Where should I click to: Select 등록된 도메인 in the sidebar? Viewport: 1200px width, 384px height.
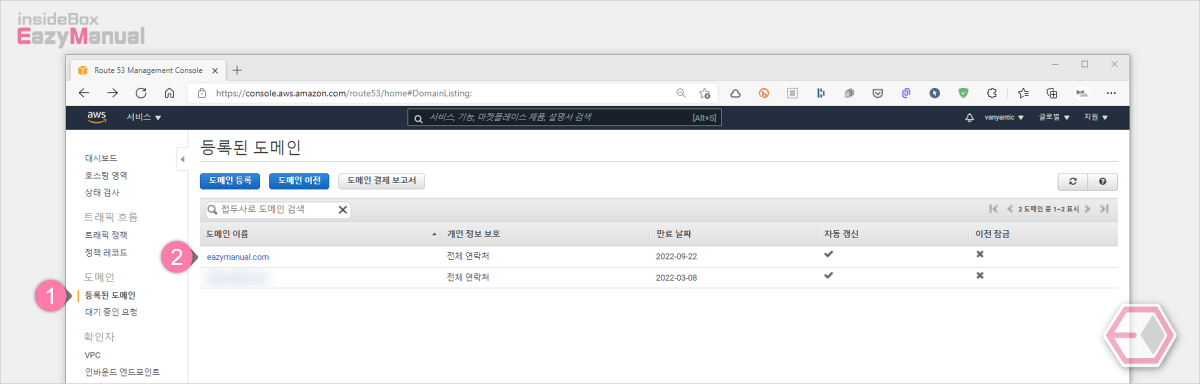tap(110, 295)
